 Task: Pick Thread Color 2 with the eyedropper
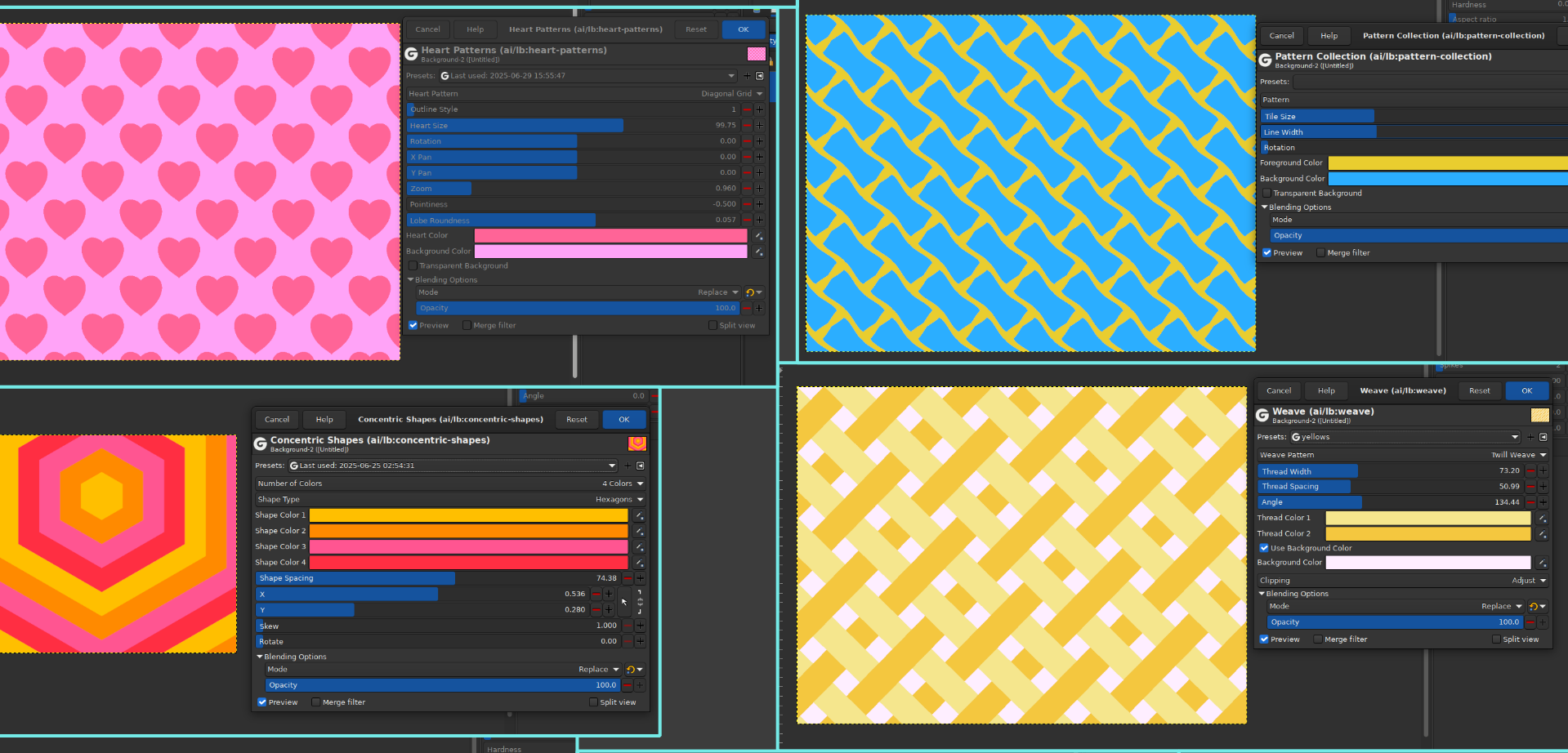click(x=1542, y=534)
